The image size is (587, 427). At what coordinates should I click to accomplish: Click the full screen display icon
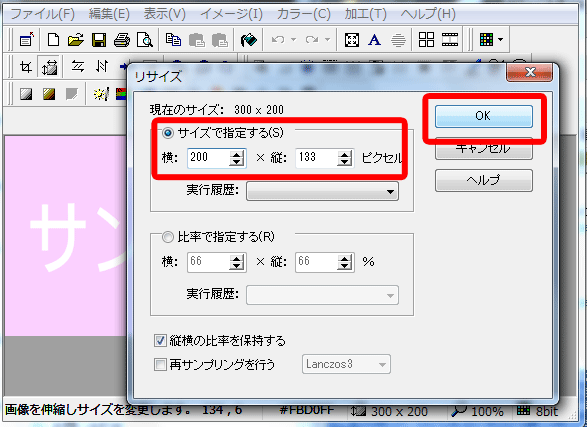point(352,40)
